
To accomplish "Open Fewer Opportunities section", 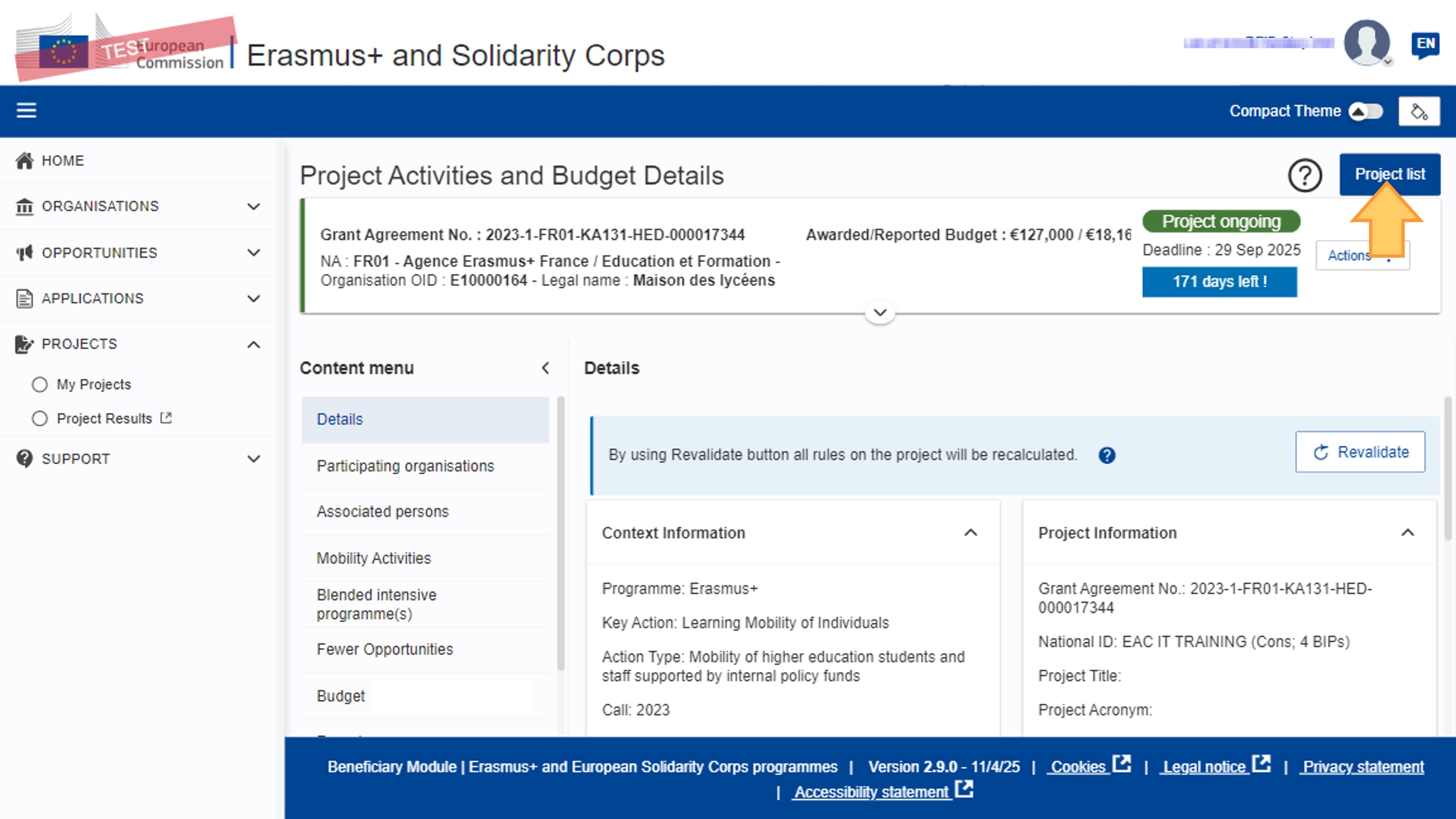I will pyautogui.click(x=425, y=650).
